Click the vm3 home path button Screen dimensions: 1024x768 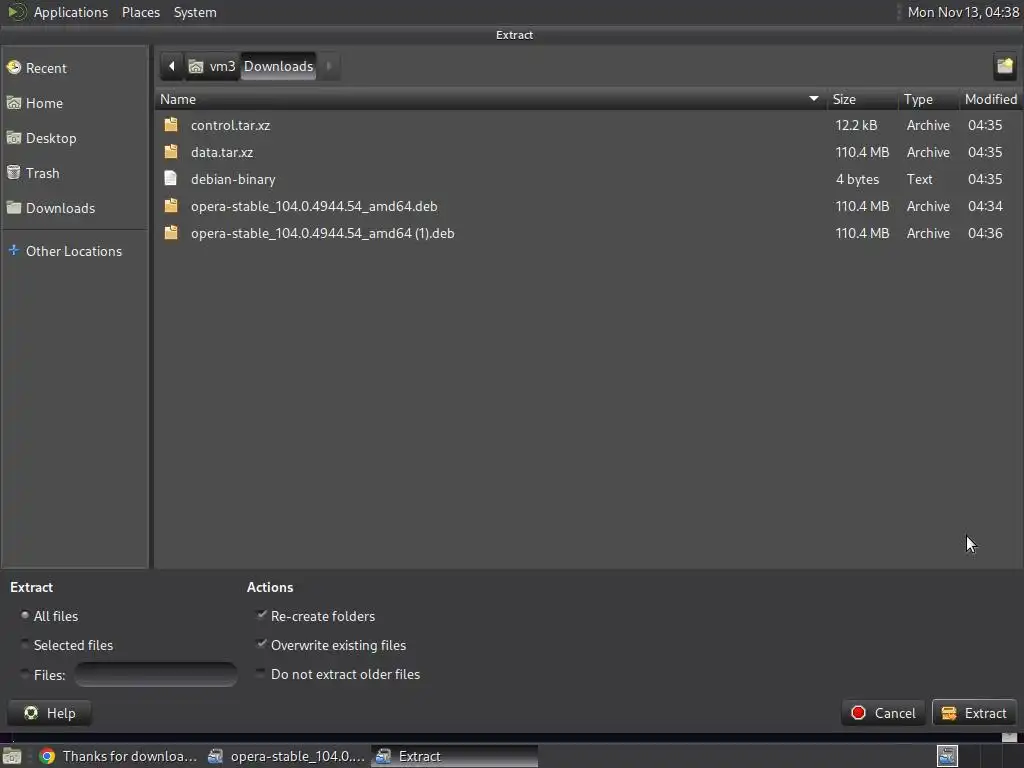213,66
